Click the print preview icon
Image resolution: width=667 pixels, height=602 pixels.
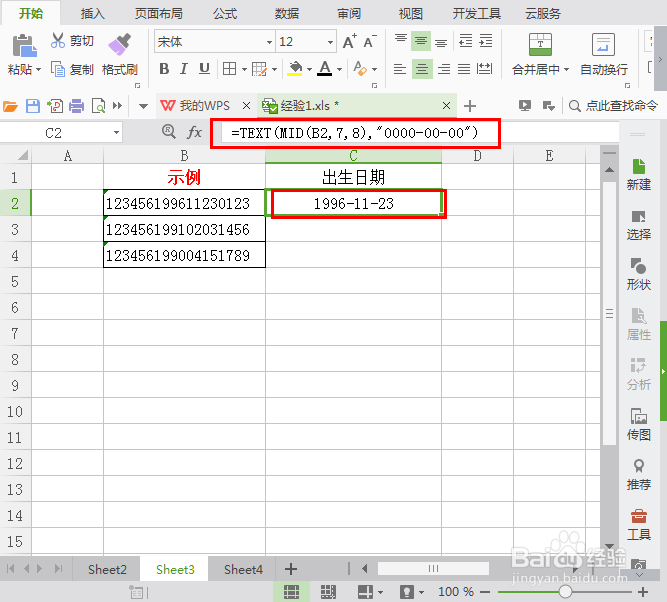(99, 106)
